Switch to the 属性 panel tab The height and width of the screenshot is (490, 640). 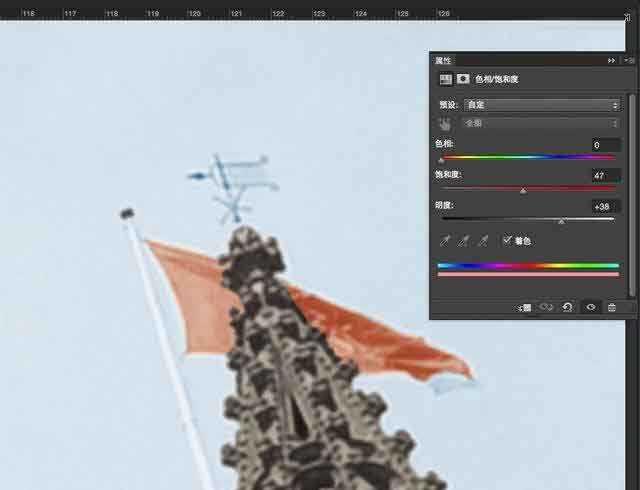coord(443,60)
